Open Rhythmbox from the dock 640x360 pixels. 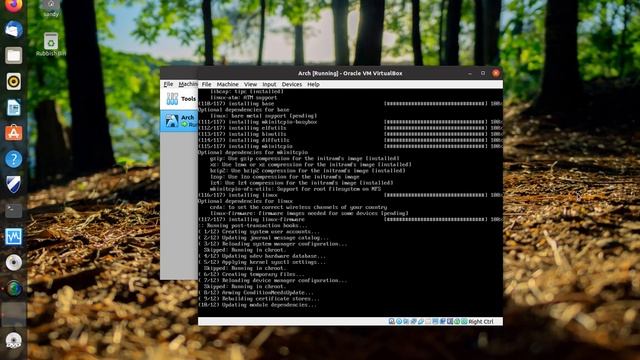coord(13,82)
